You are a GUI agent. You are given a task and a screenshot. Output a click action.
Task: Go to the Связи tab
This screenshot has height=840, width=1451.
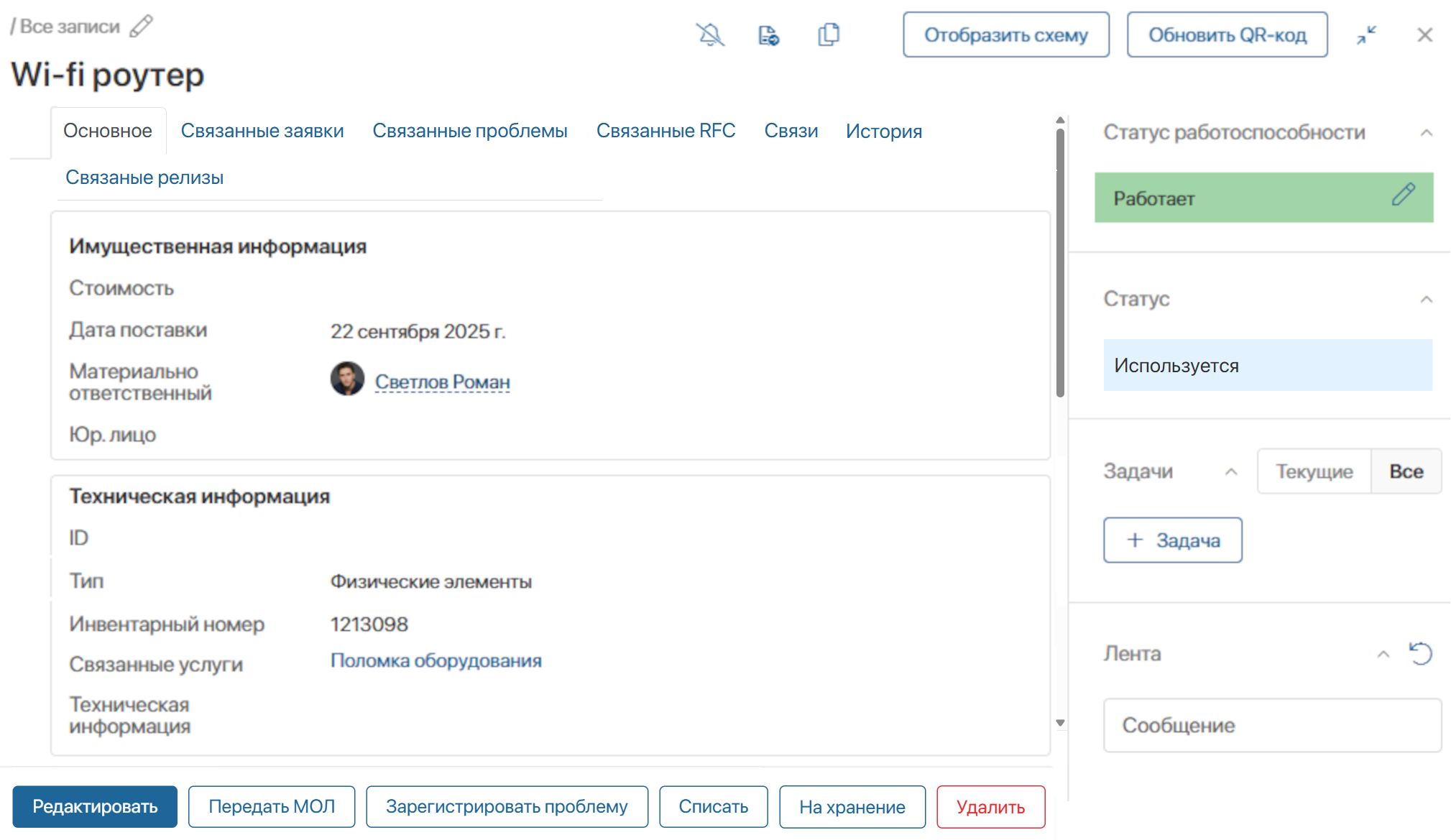coord(791,131)
